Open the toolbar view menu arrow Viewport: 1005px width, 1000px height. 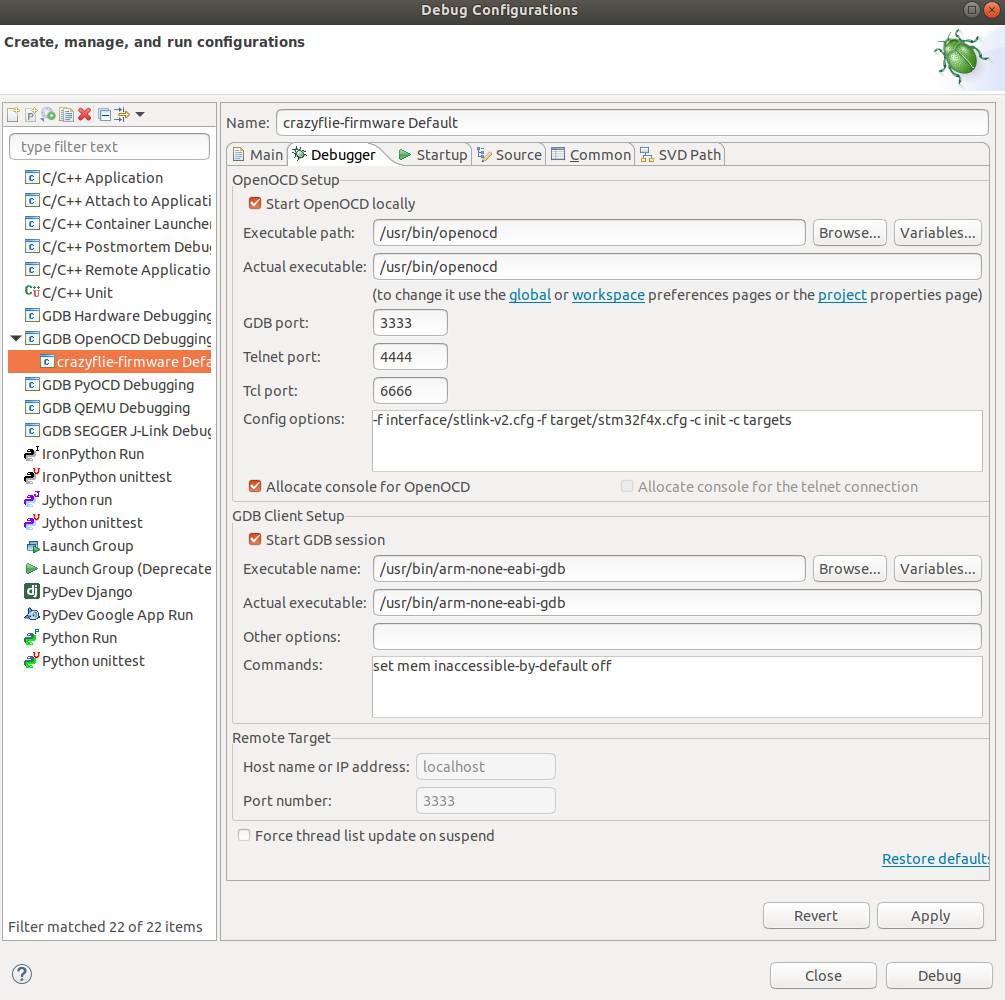pos(140,114)
